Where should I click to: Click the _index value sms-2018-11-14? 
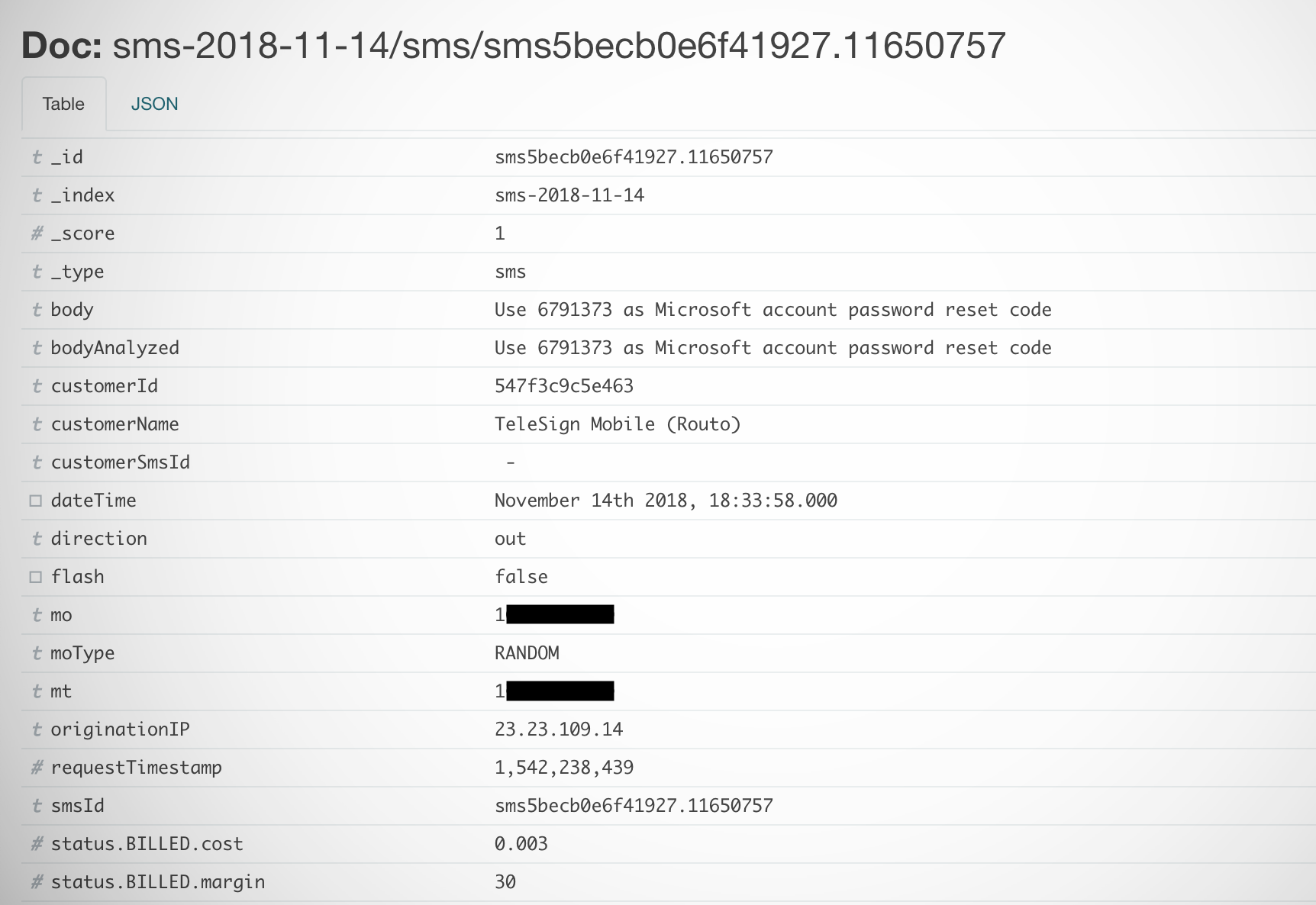569,195
